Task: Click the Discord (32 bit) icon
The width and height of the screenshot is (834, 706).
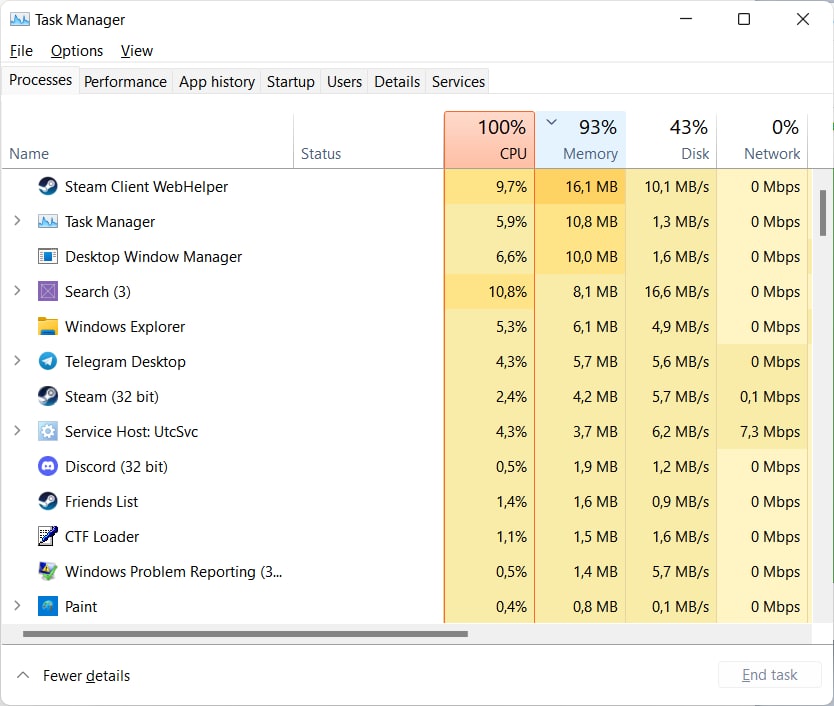Action: tap(48, 467)
